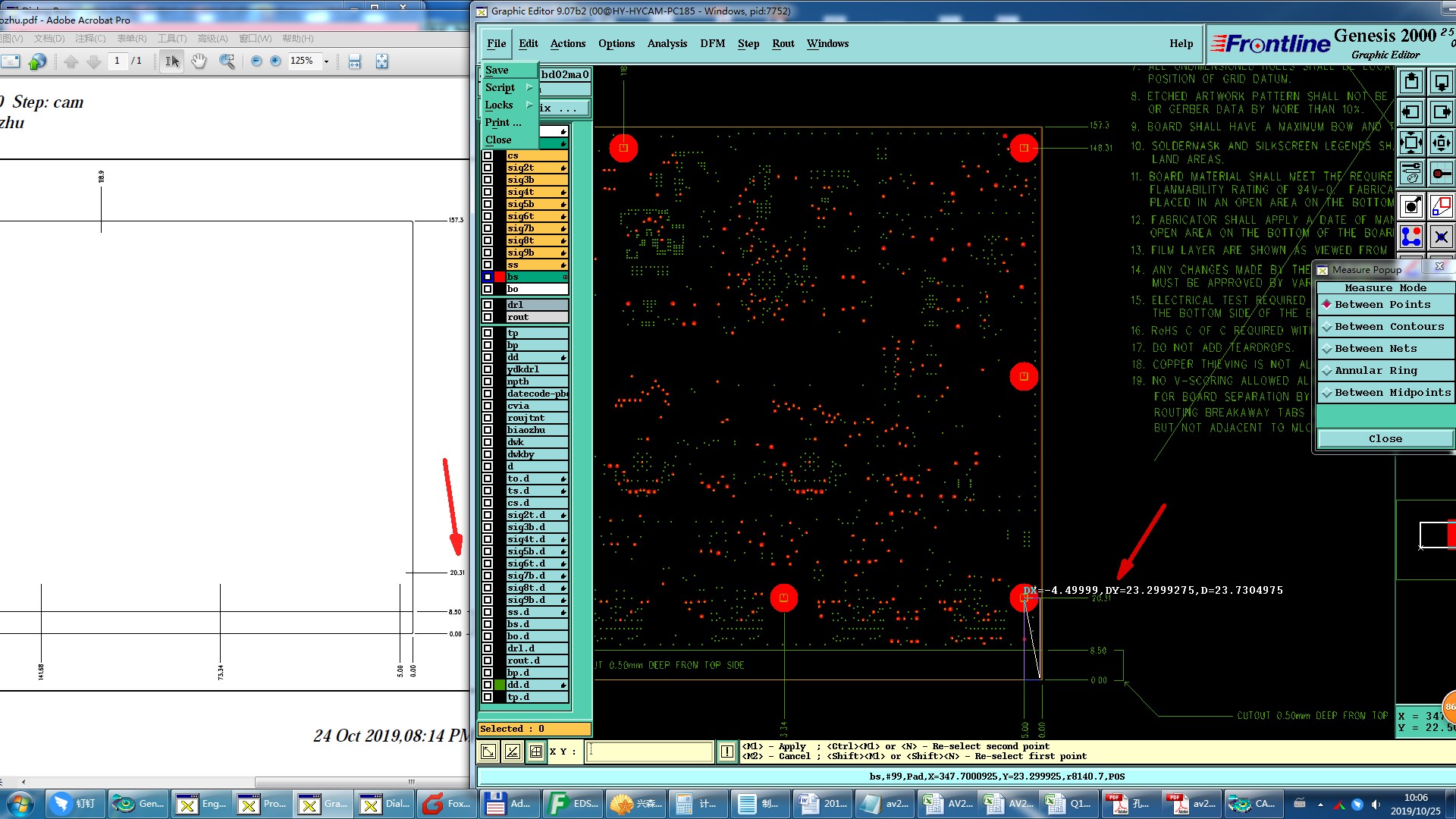Select Annular Ring measure mode
This screenshot has width=1456, height=819.
1375,371
